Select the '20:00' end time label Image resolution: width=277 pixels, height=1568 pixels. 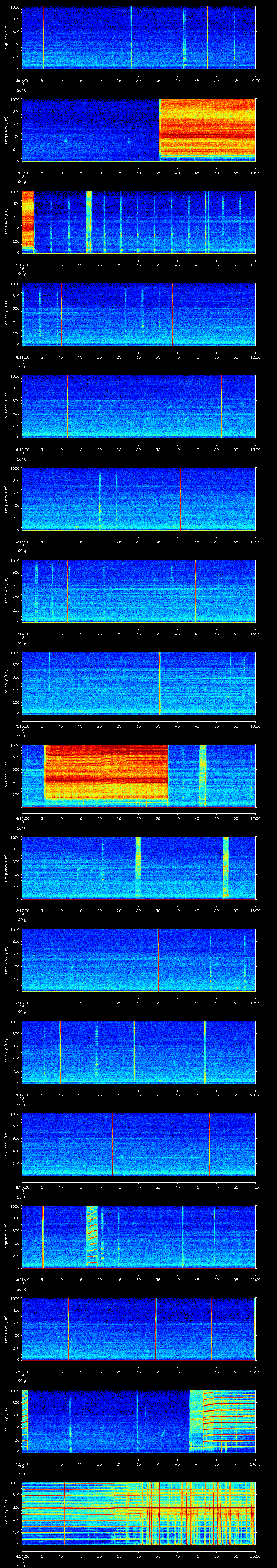pos(256,1095)
